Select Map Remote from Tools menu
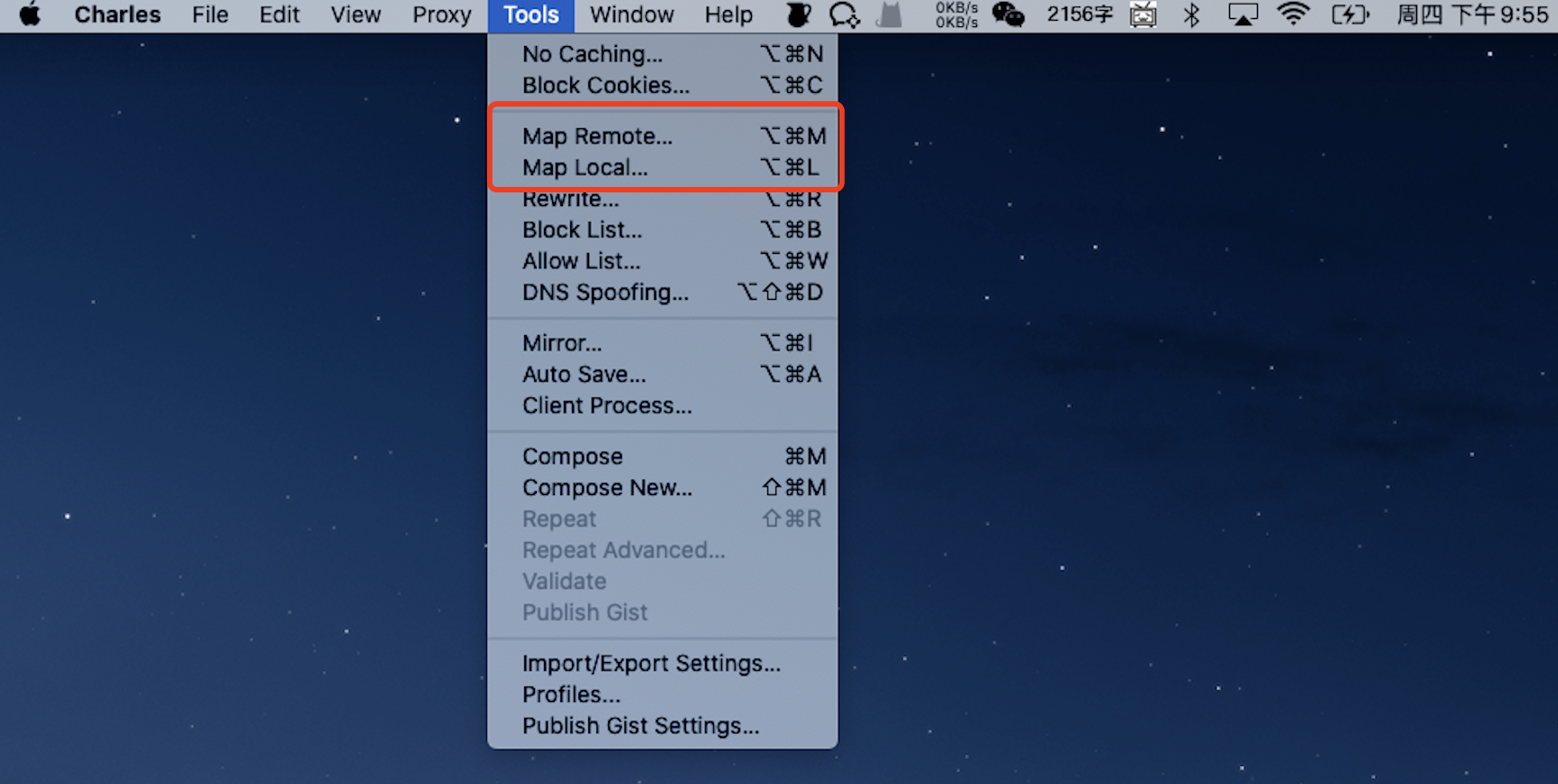The height and width of the screenshot is (784, 1558). tap(597, 136)
